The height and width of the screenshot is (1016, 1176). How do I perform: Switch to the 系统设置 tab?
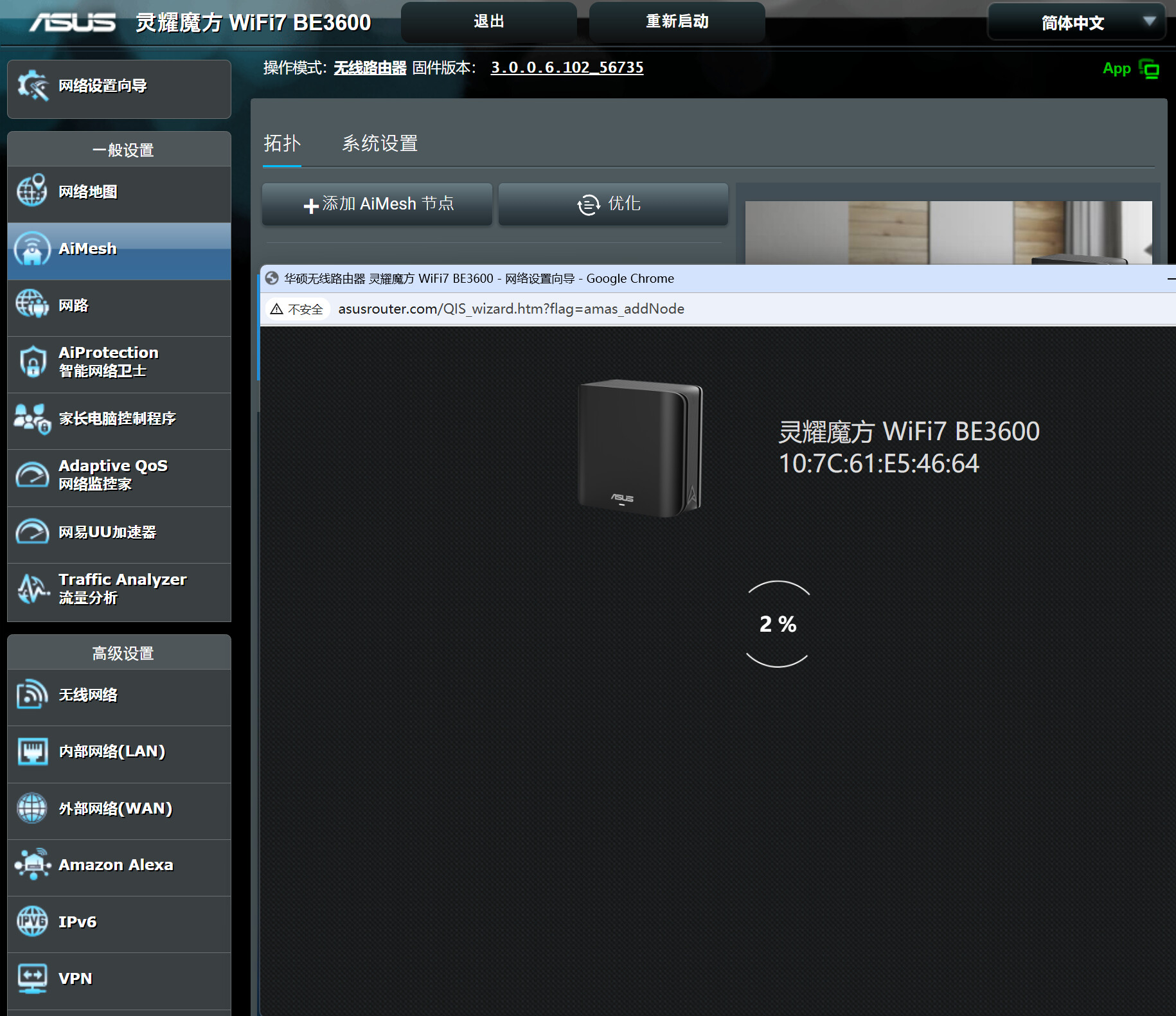coord(380,143)
